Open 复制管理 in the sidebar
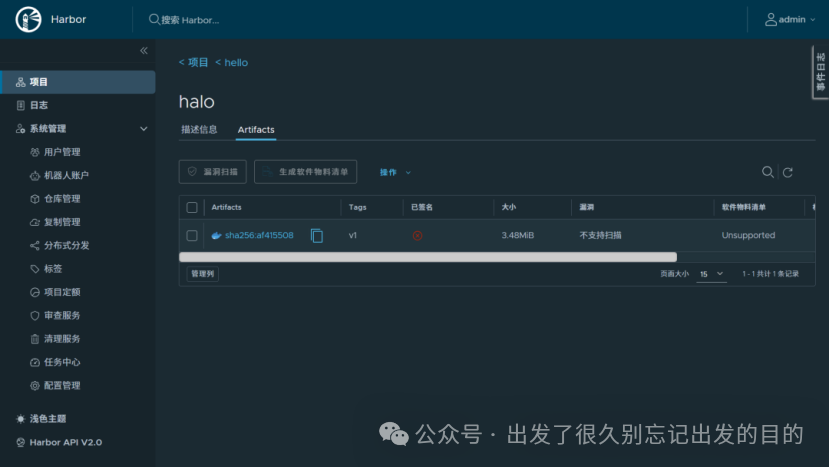 (62, 222)
